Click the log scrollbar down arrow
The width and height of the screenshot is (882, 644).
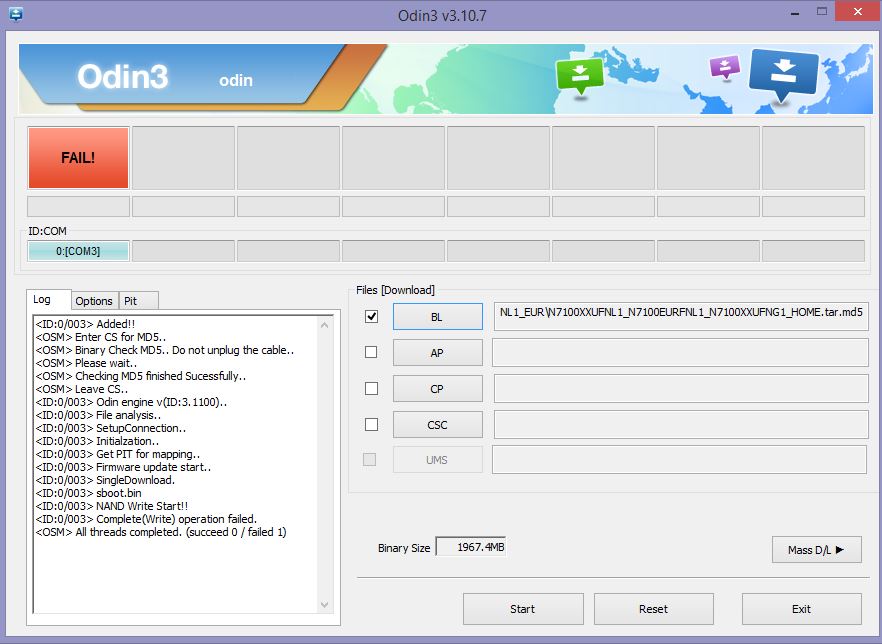click(325, 605)
